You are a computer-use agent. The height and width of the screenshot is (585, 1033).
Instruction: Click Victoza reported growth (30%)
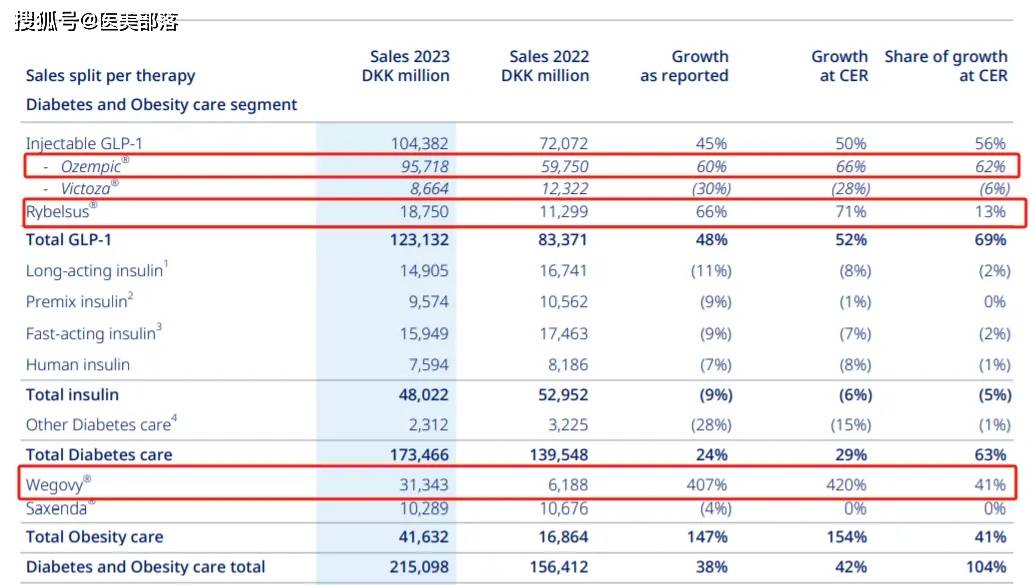pyautogui.click(x=712, y=189)
